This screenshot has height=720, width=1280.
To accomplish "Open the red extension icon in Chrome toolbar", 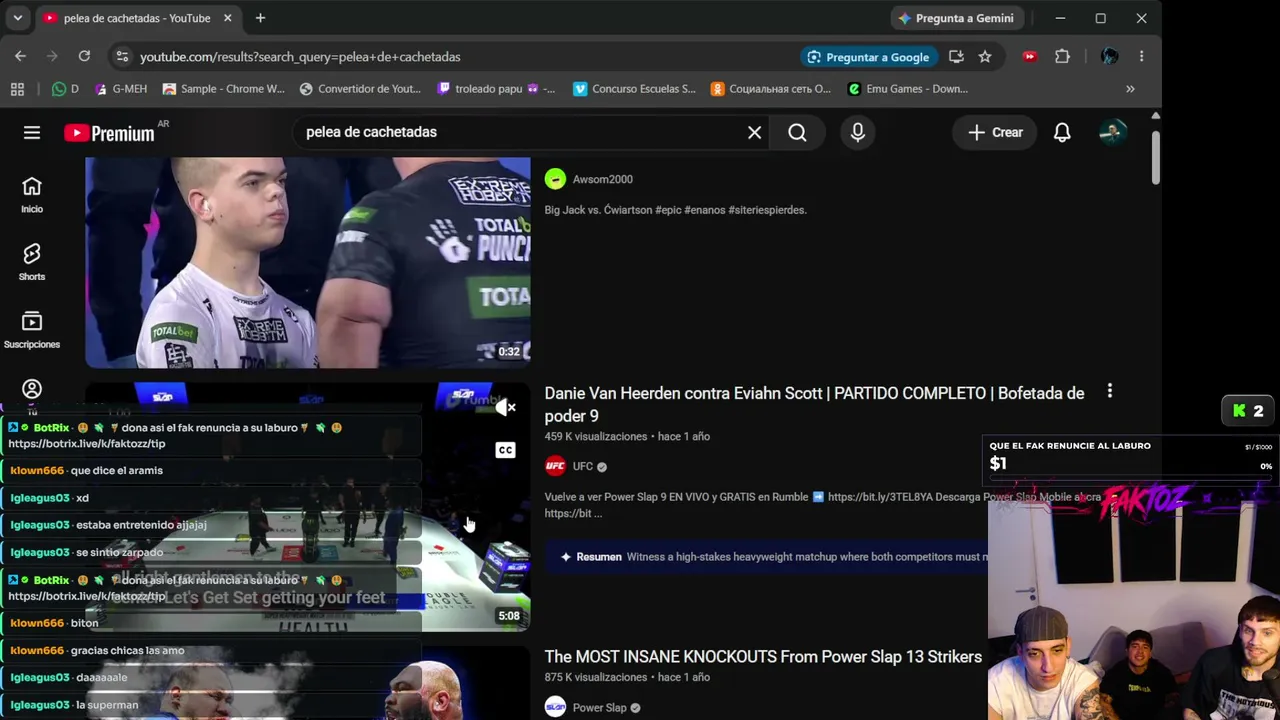I will coord(1029,57).
